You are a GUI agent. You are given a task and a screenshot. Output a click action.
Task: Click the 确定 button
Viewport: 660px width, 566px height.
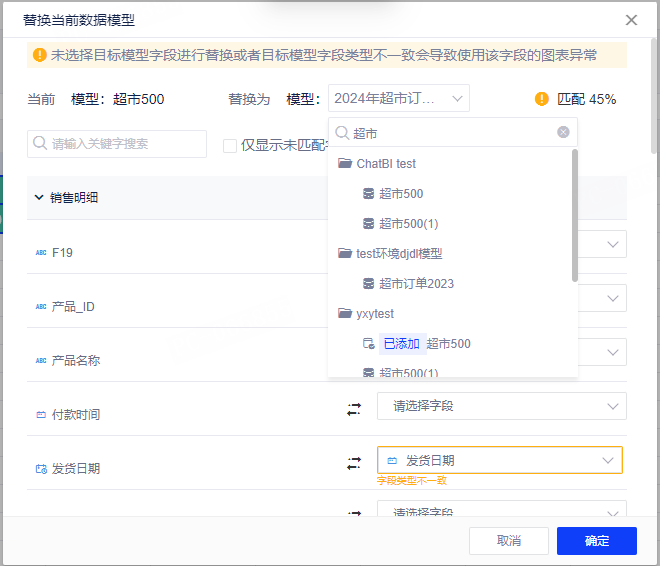597,541
